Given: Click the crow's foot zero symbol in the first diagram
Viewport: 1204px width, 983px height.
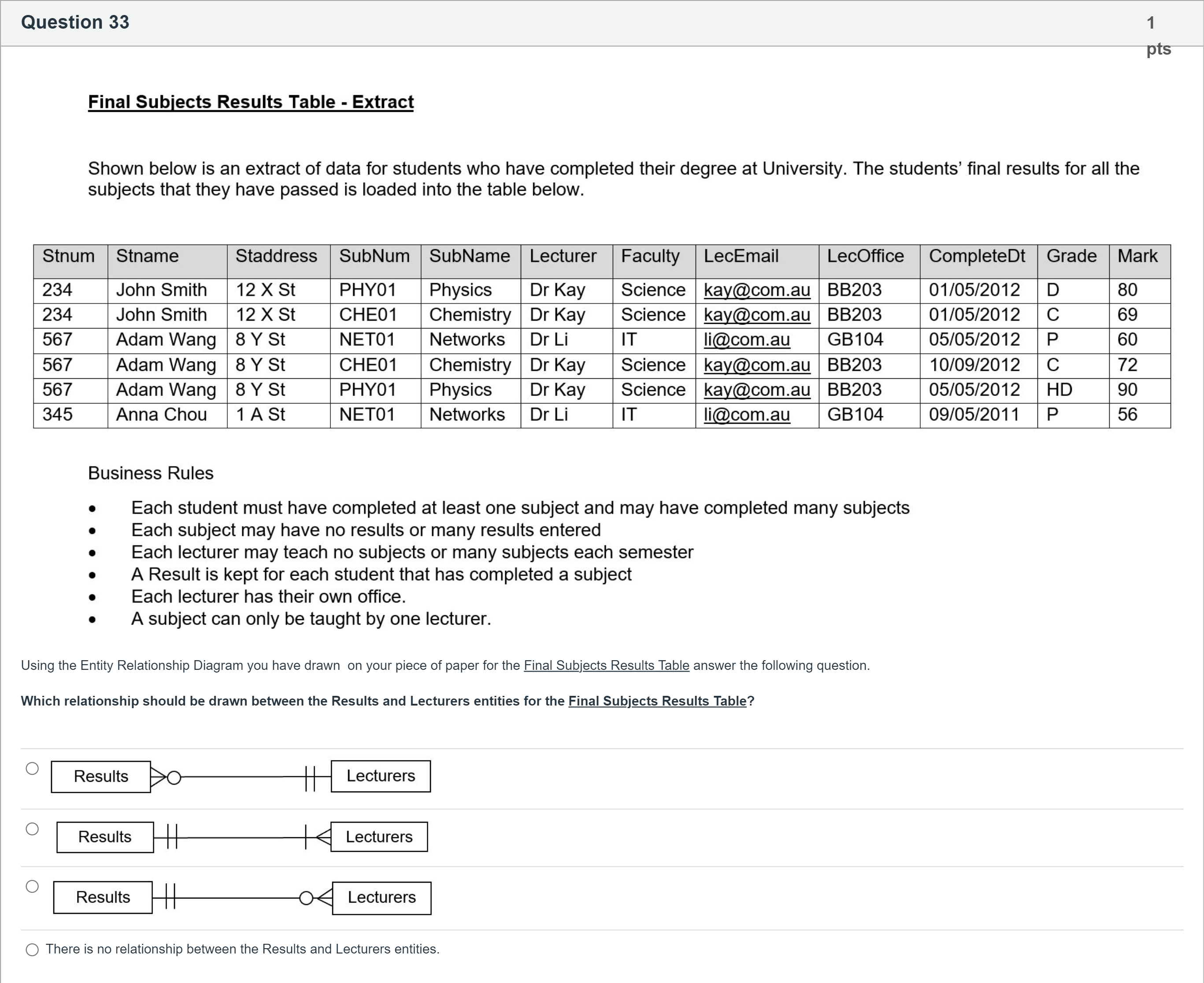Looking at the screenshot, I should click(x=167, y=777).
